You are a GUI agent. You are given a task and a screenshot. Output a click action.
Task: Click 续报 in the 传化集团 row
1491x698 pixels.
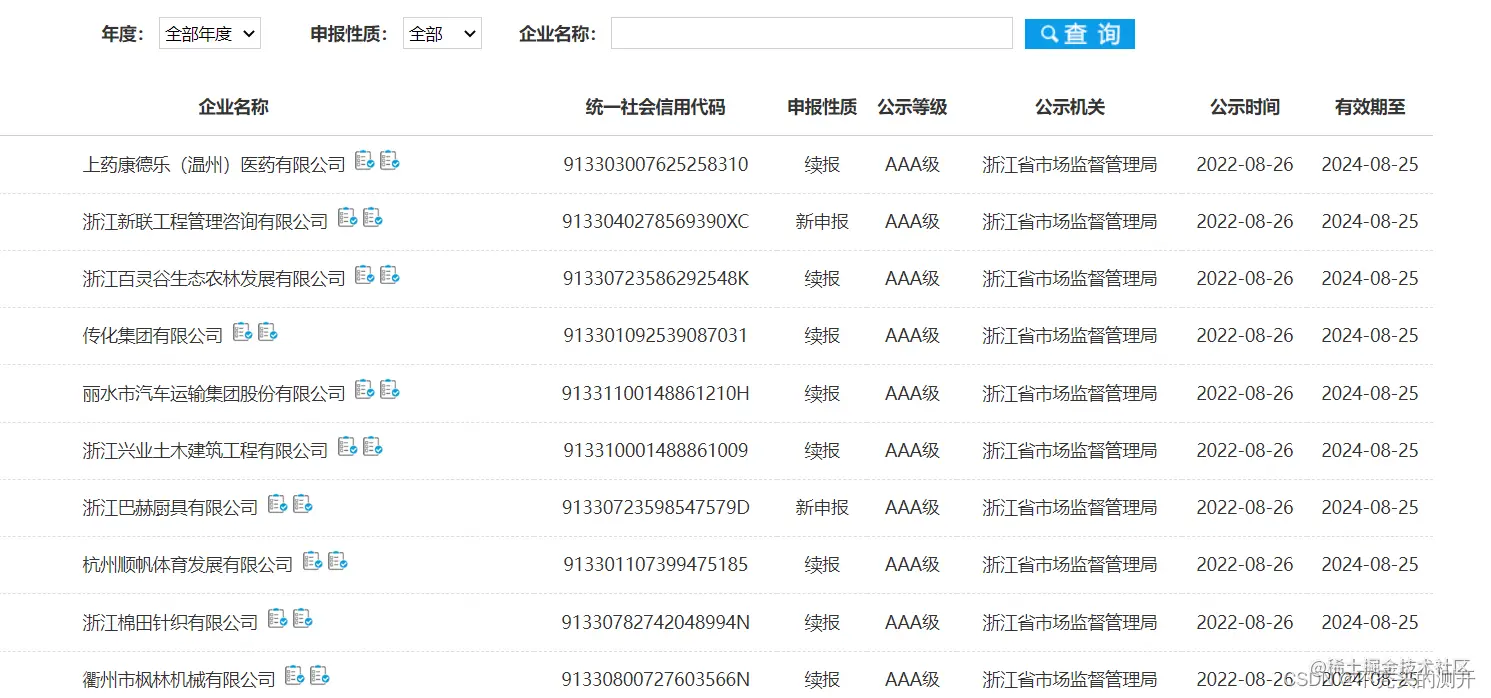[x=822, y=336]
